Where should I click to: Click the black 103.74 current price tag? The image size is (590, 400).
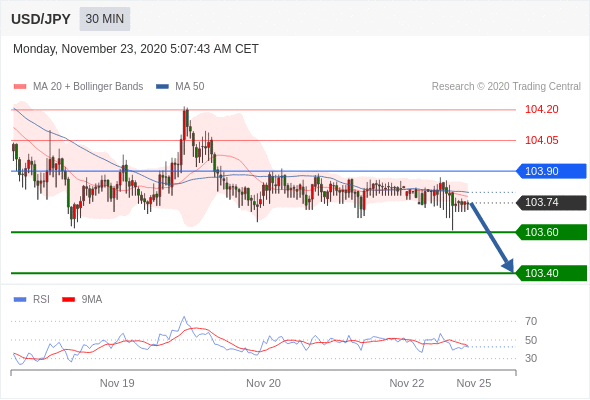pyautogui.click(x=551, y=202)
